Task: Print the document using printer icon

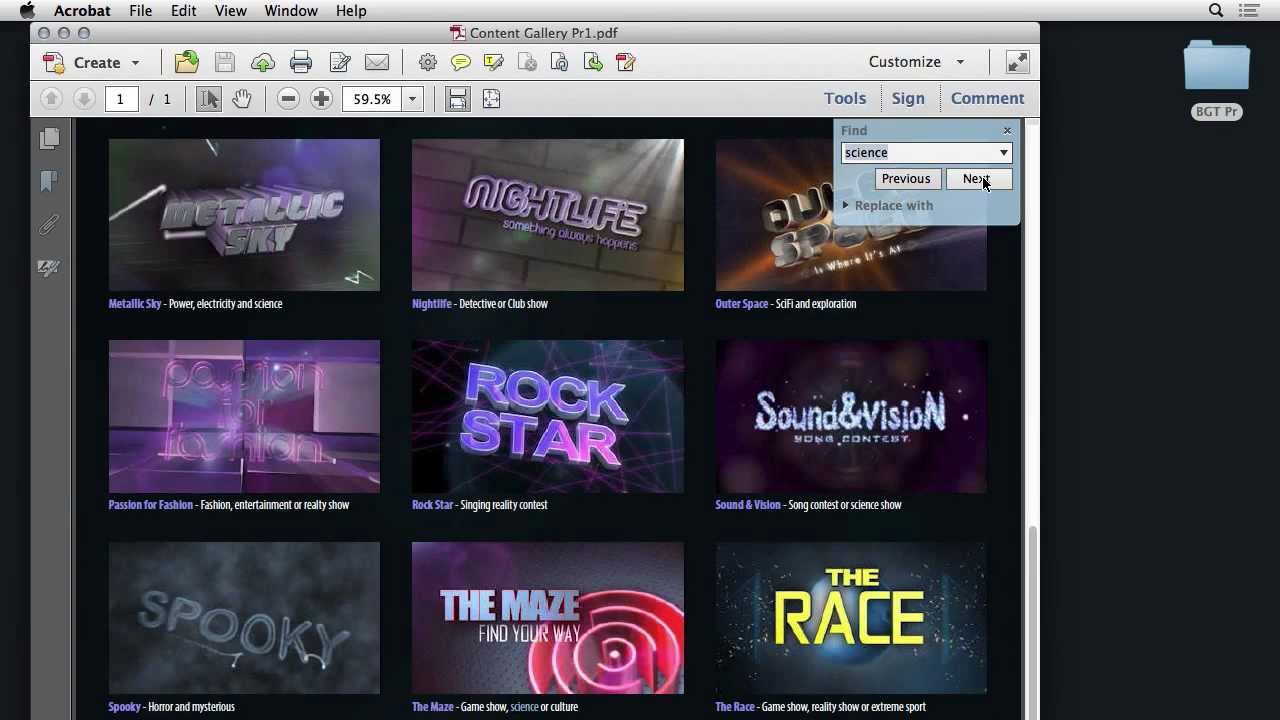Action: [x=301, y=62]
